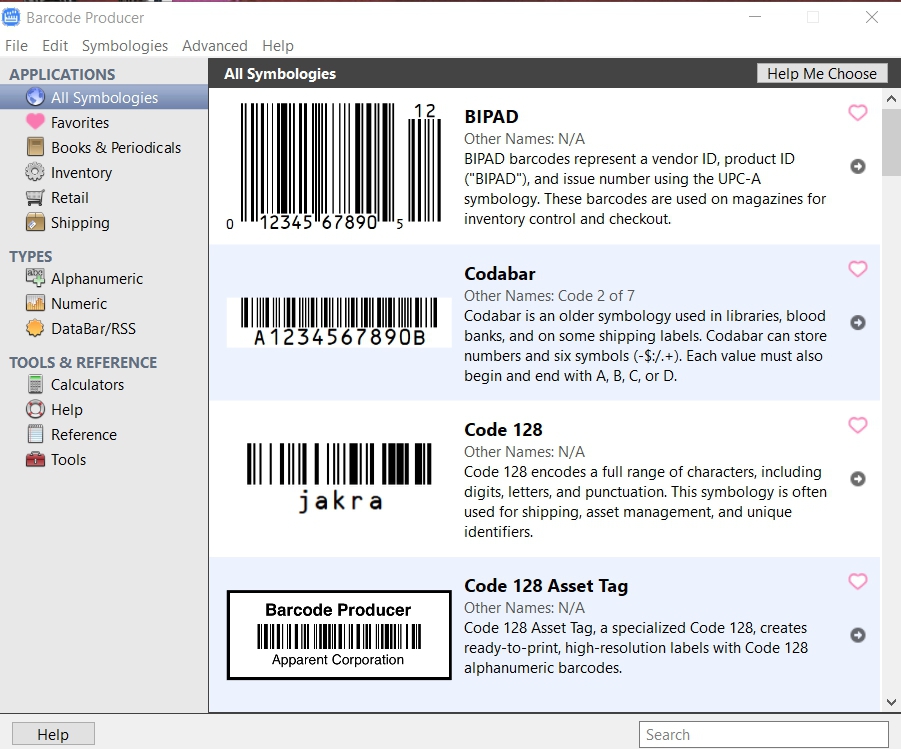The image size is (901, 749).
Task: Click the Help Me Choose button
Action: (x=822, y=74)
